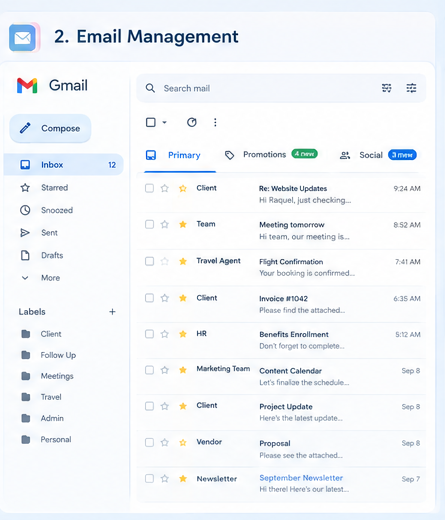
Task: Open the select-all dropdown arrow
Action: pyautogui.click(x=164, y=122)
